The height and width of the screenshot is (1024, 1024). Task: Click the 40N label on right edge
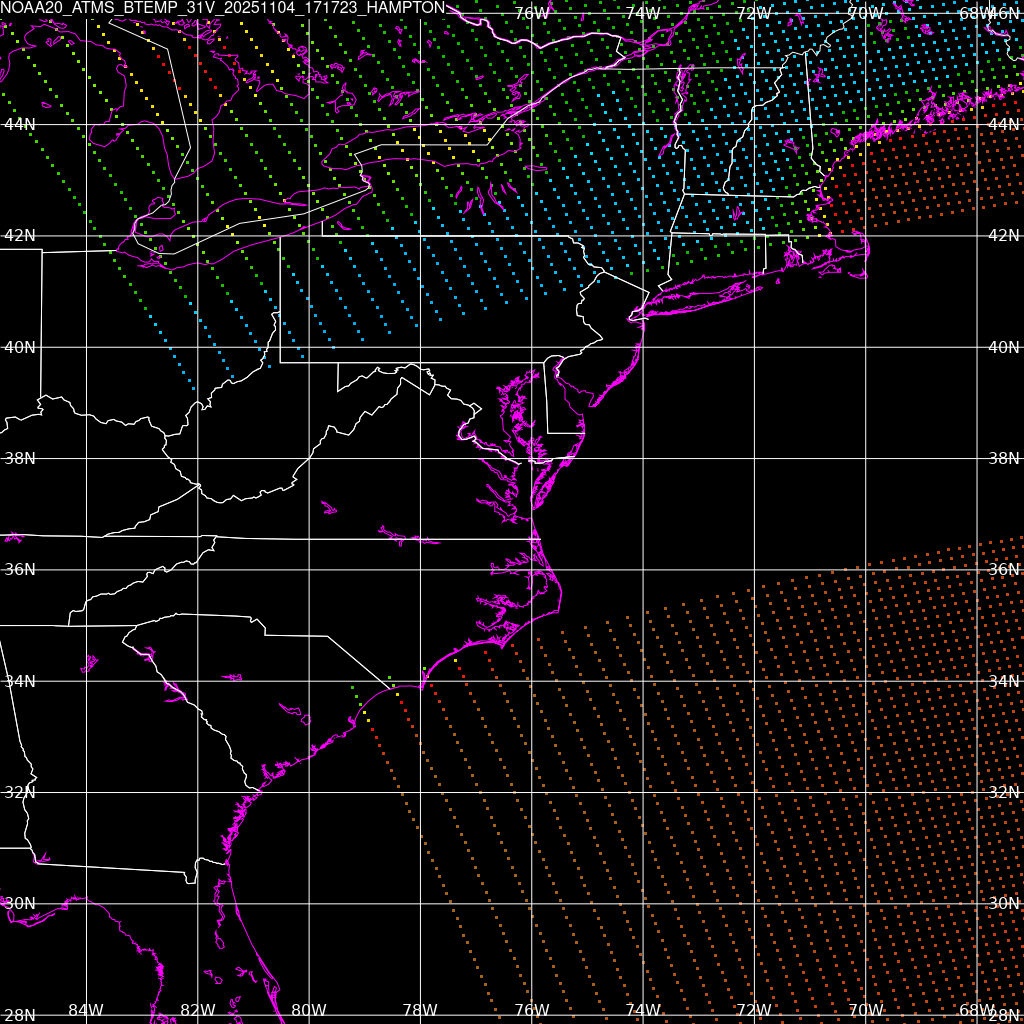[1003, 347]
